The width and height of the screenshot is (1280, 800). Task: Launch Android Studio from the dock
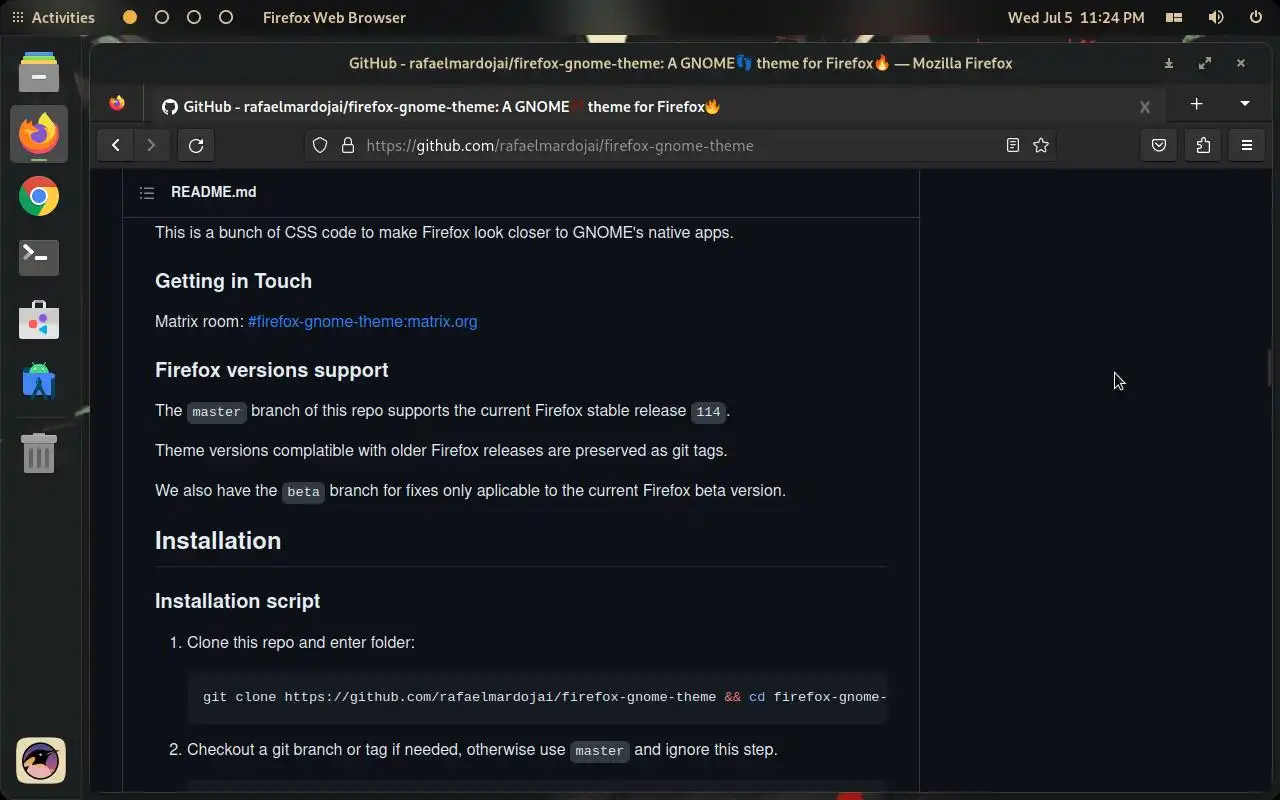pyautogui.click(x=39, y=381)
